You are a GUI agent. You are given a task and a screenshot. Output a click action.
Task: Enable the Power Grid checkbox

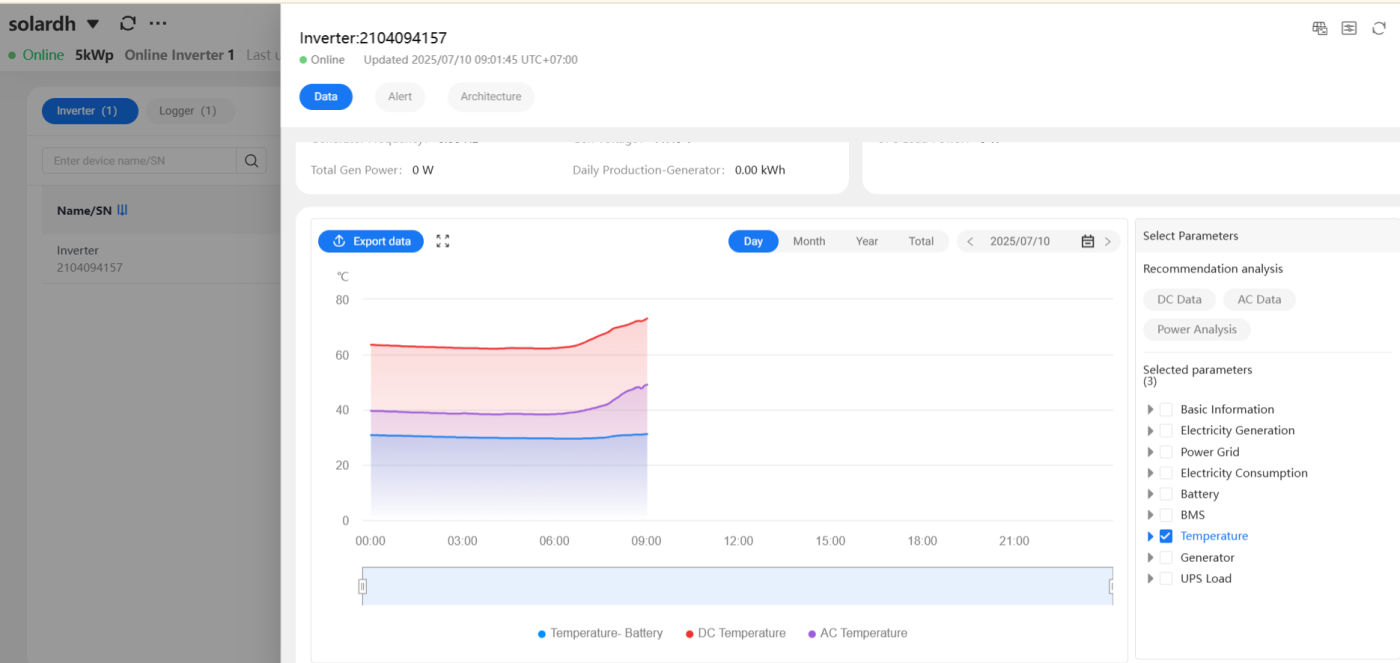[1165, 452]
